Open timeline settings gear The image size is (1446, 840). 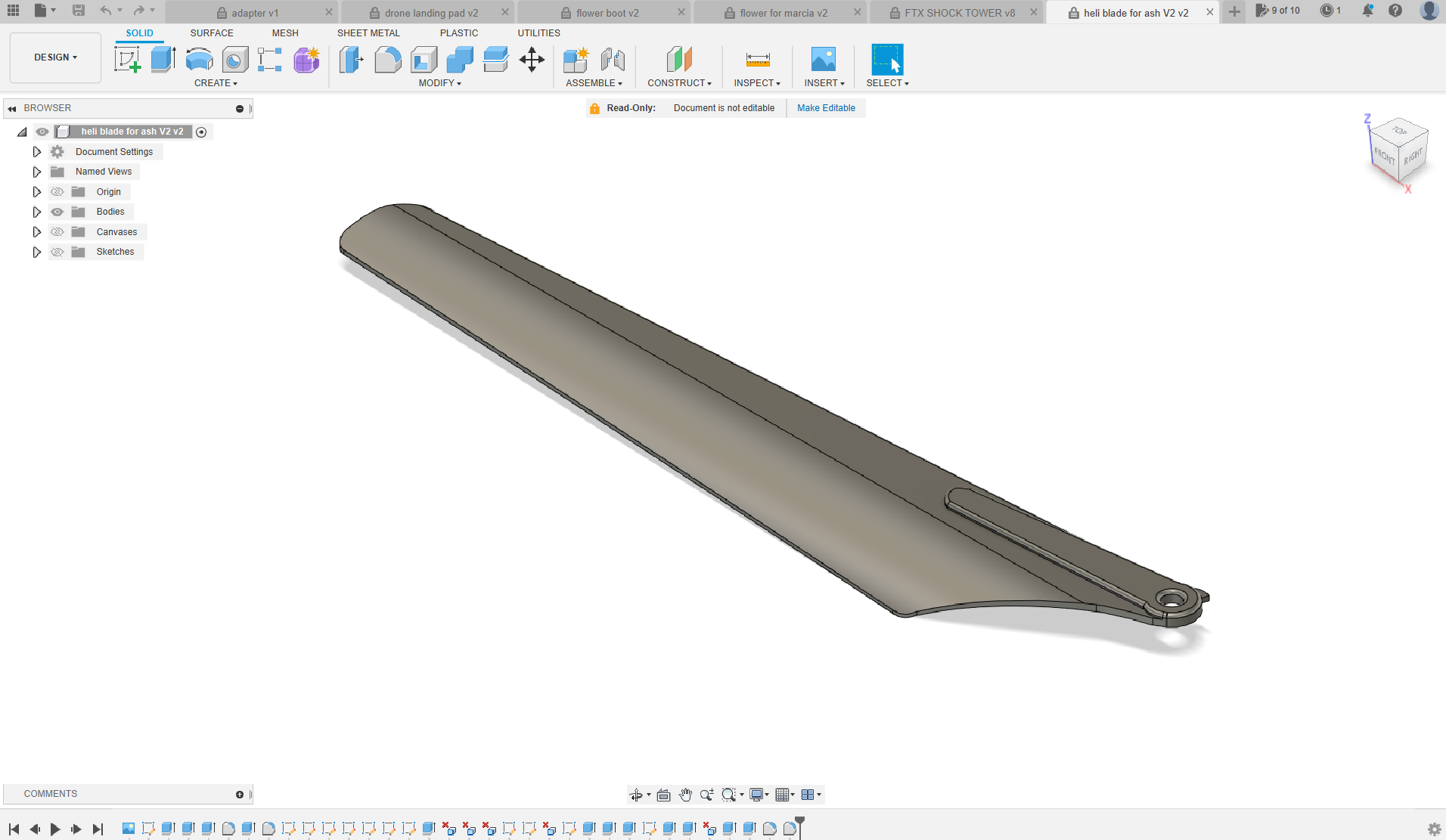pyautogui.click(x=1434, y=829)
